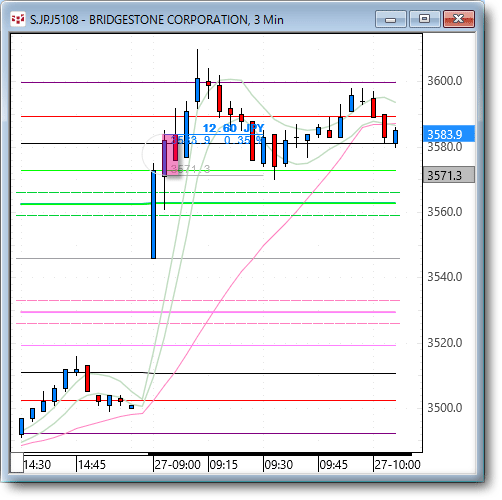Click the horizontal scrollbar above the time axis
Screen dimensions: 502x500
point(280,454)
